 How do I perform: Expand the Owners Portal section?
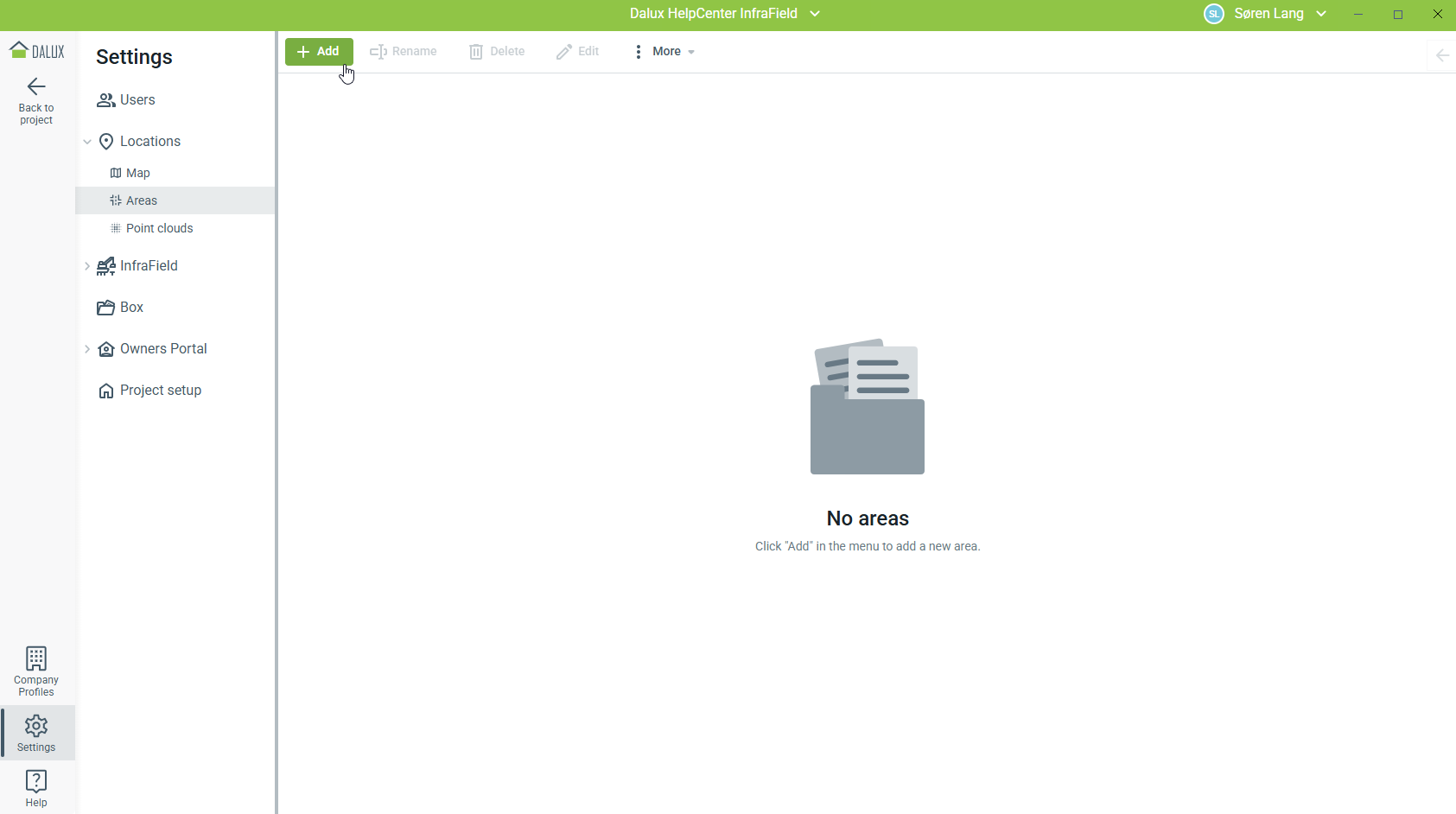(x=87, y=349)
